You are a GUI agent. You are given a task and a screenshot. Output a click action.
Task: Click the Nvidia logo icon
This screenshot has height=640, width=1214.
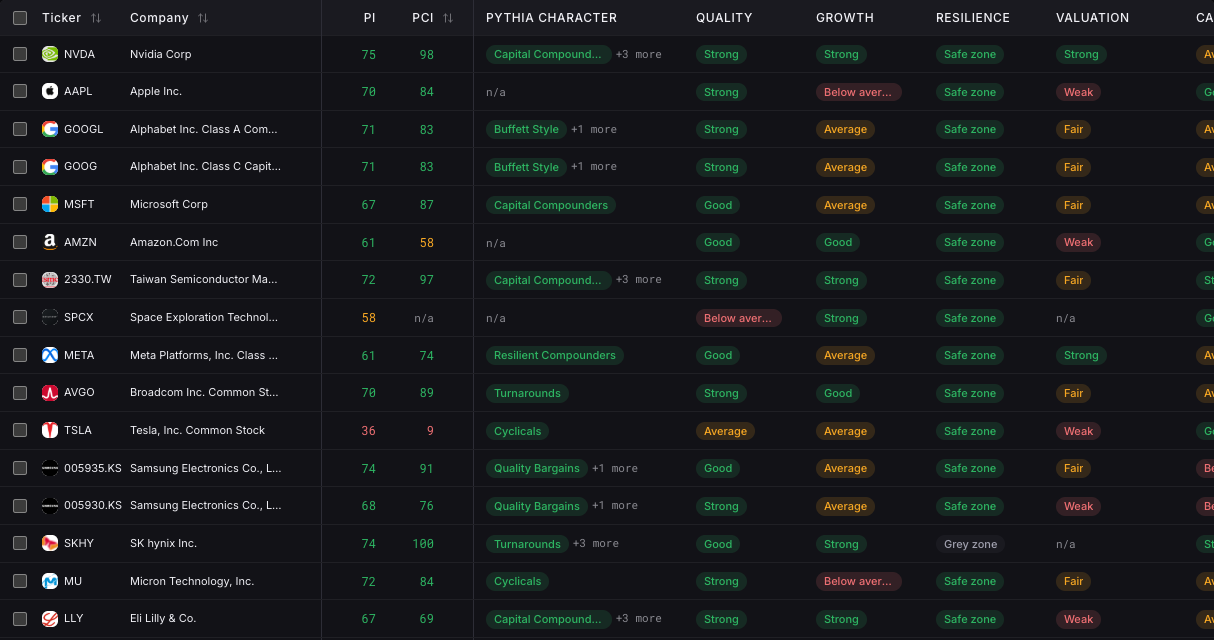[x=50, y=54]
